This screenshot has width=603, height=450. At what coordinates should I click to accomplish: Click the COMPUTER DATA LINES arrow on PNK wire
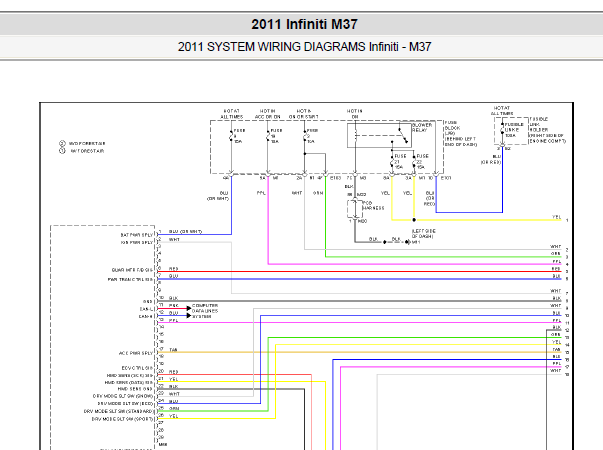[x=188, y=308]
